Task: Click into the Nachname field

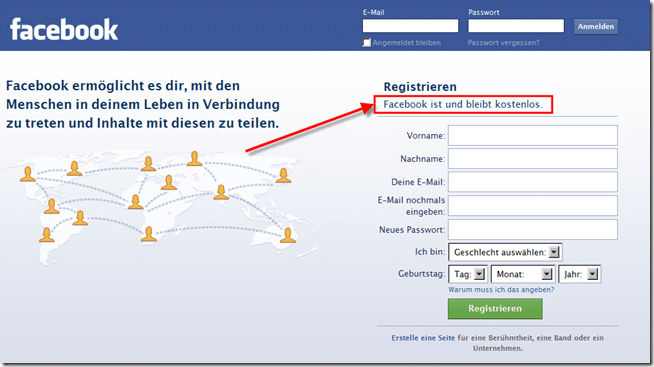Action: 533,159
